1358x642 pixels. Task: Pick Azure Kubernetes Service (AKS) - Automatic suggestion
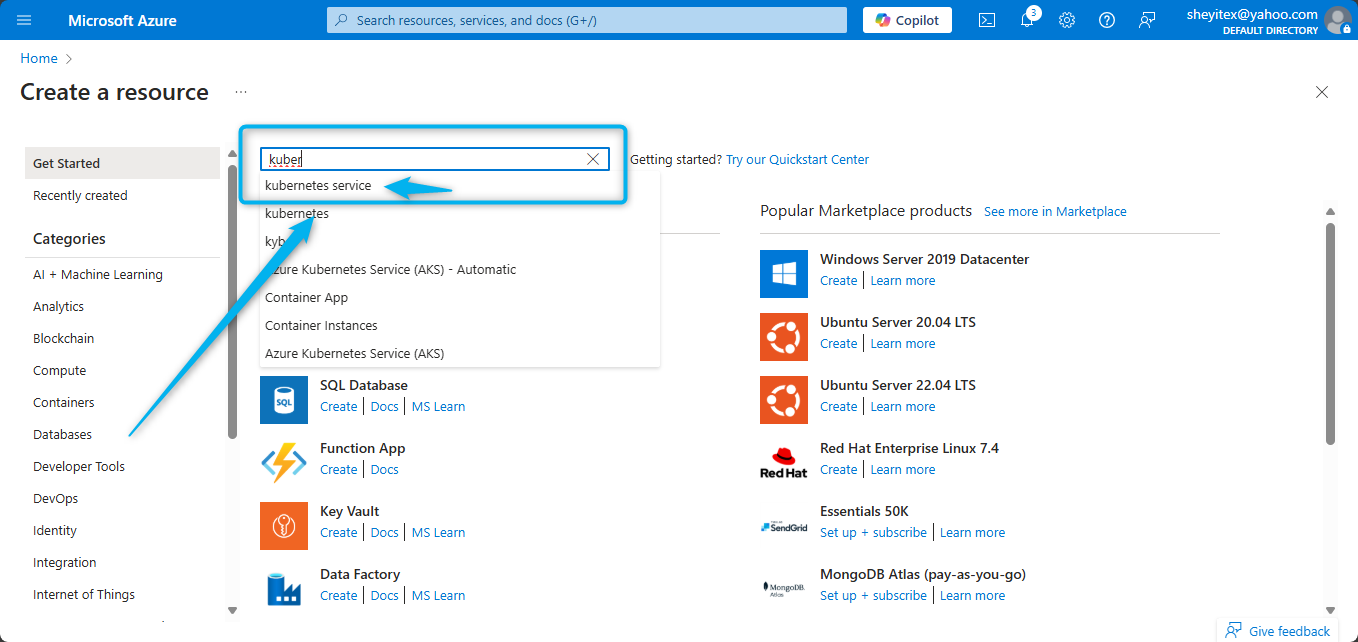coord(391,269)
